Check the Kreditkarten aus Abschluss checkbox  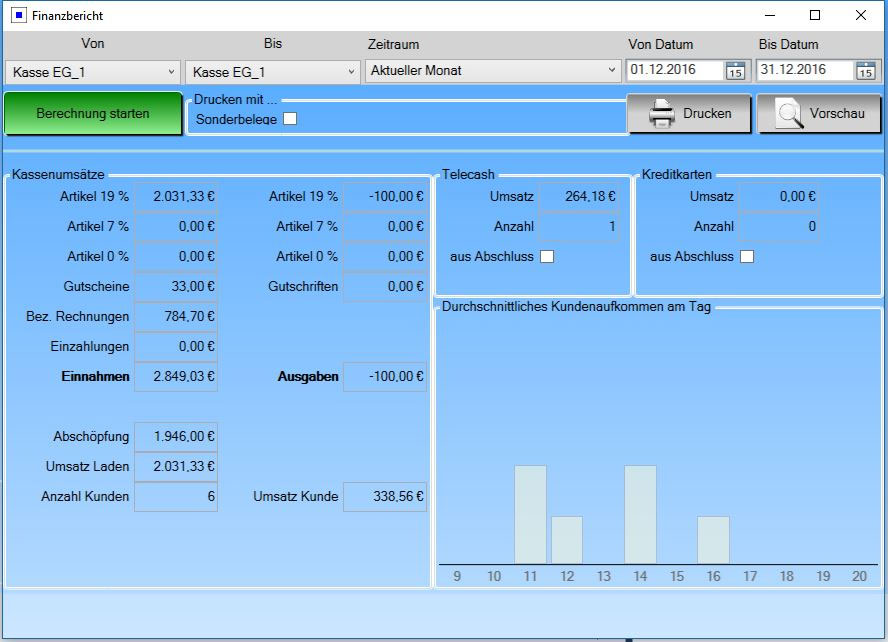click(x=747, y=257)
